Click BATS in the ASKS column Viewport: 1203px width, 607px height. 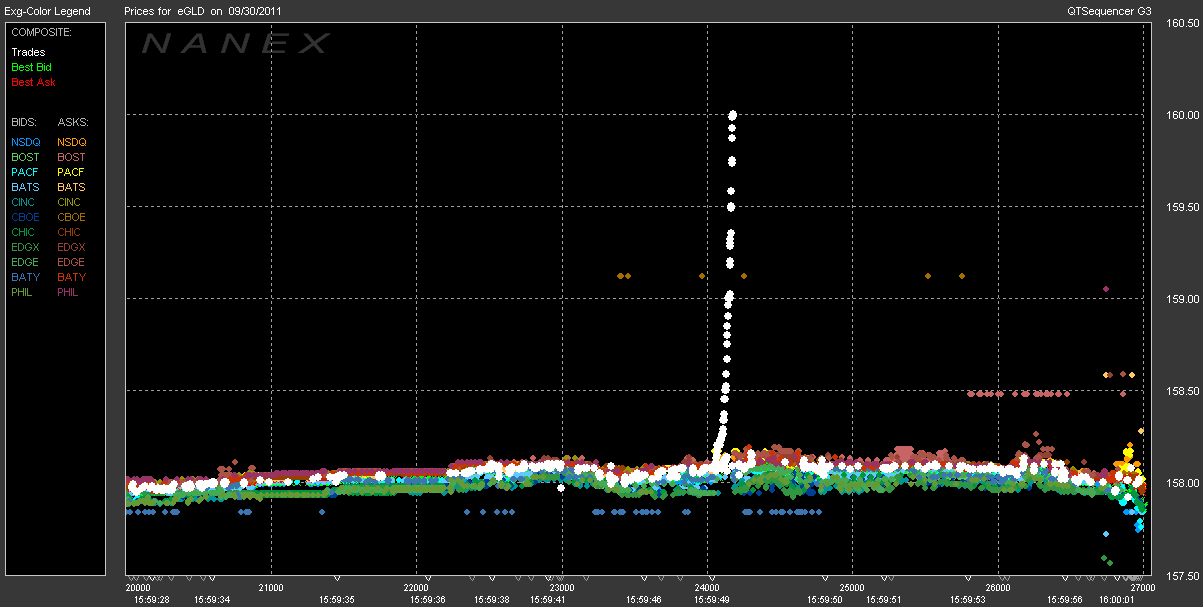click(x=72, y=187)
